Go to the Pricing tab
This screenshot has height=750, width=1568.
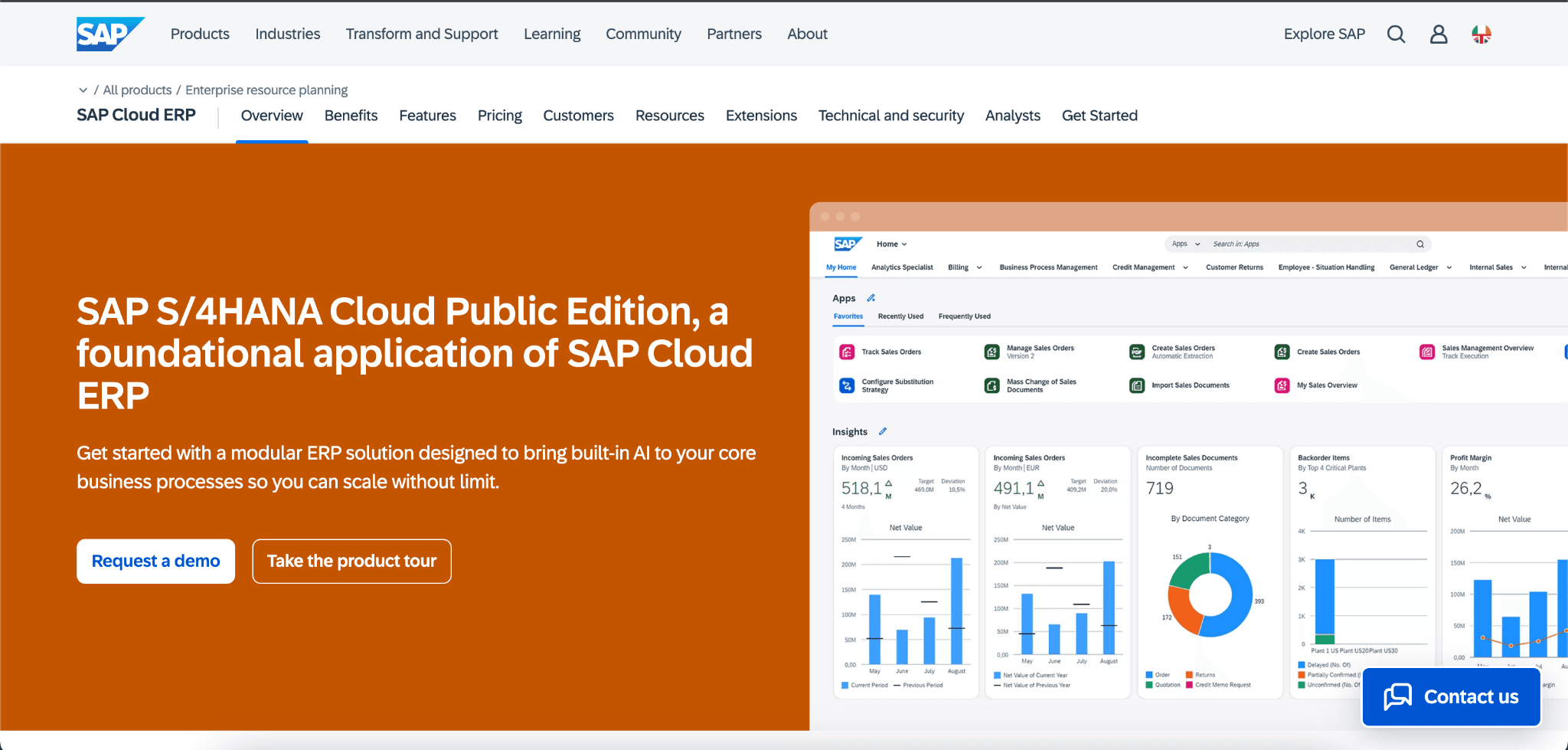coord(500,116)
